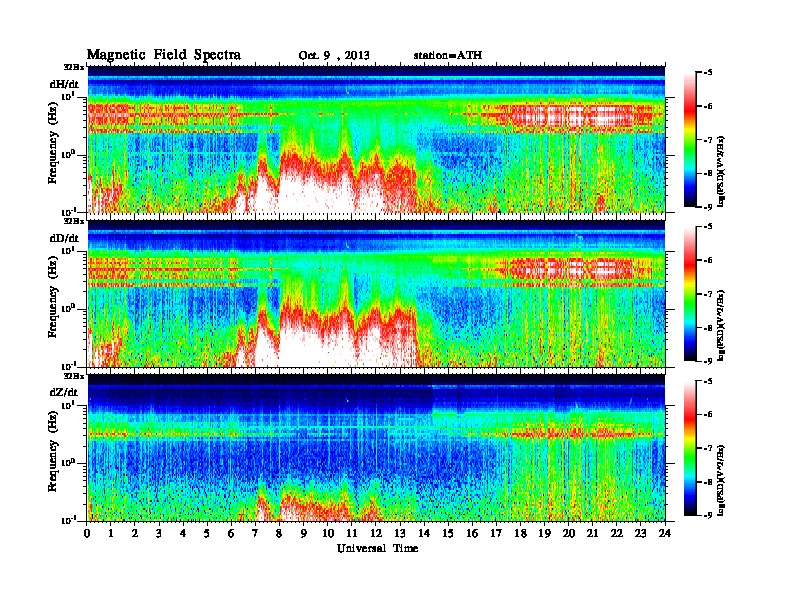Click hour tick label '10' on time axis

[328, 533]
